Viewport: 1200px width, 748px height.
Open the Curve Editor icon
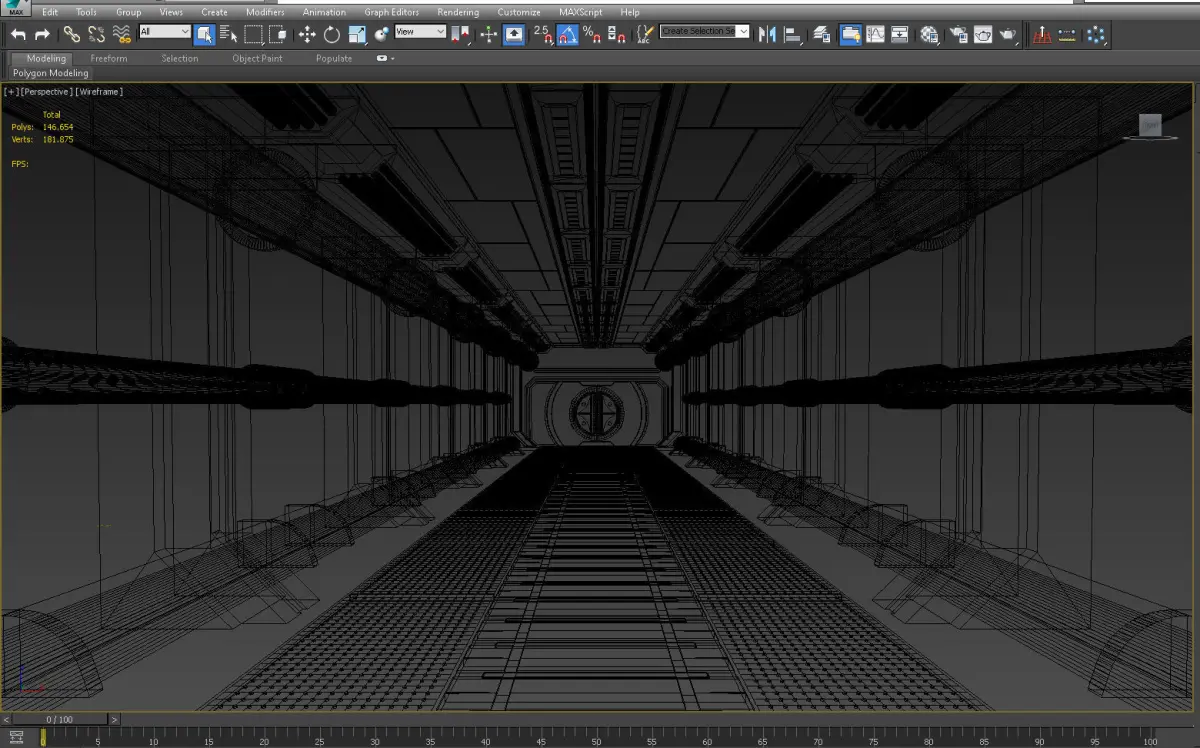click(x=875, y=34)
